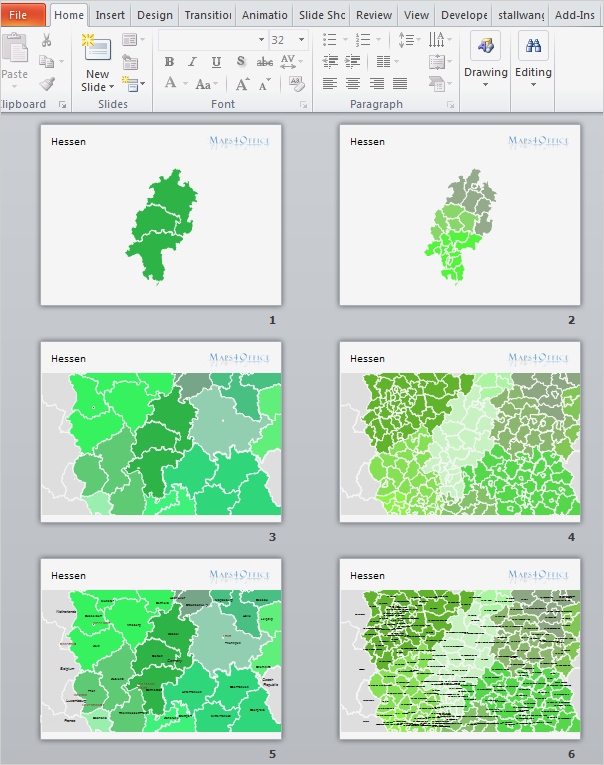Image resolution: width=604 pixels, height=765 pixels.
Task: Click the Font Color icon
Action: pyautogui.click(x=170, y=83)
